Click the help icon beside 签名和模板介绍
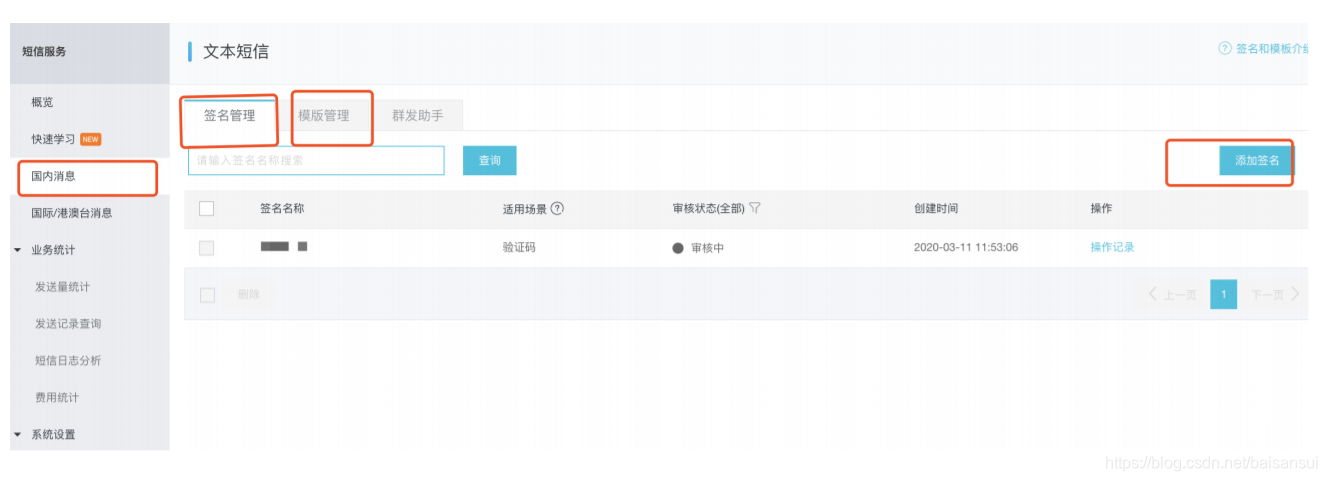 pyautogui.click(x=1225, y=49)
